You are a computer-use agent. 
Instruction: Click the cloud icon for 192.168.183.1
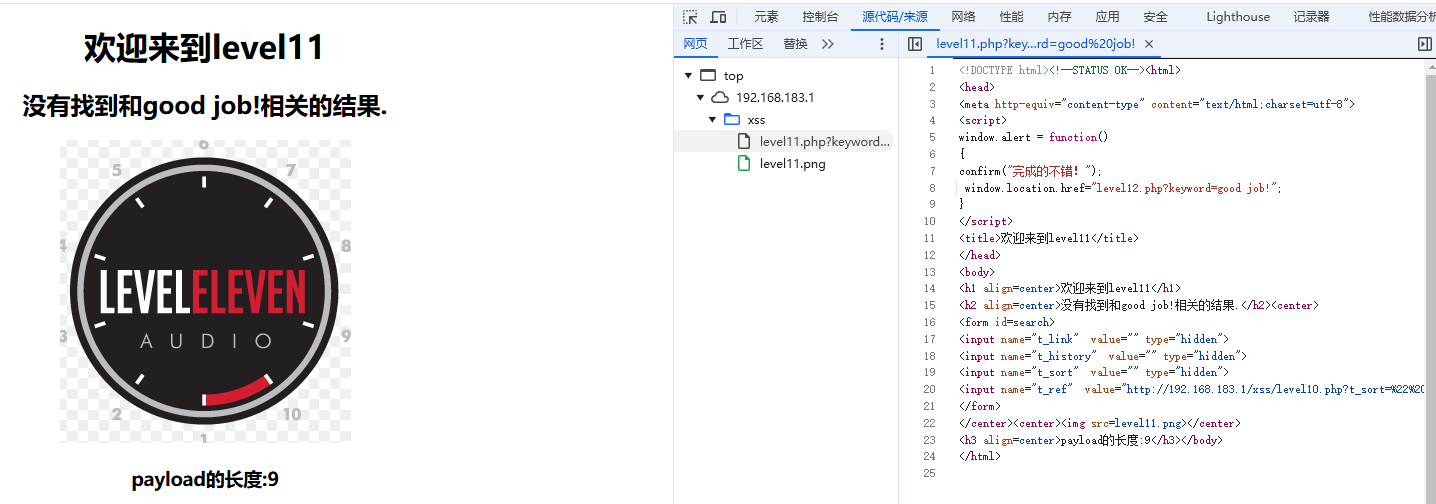(x=720, y=98)
